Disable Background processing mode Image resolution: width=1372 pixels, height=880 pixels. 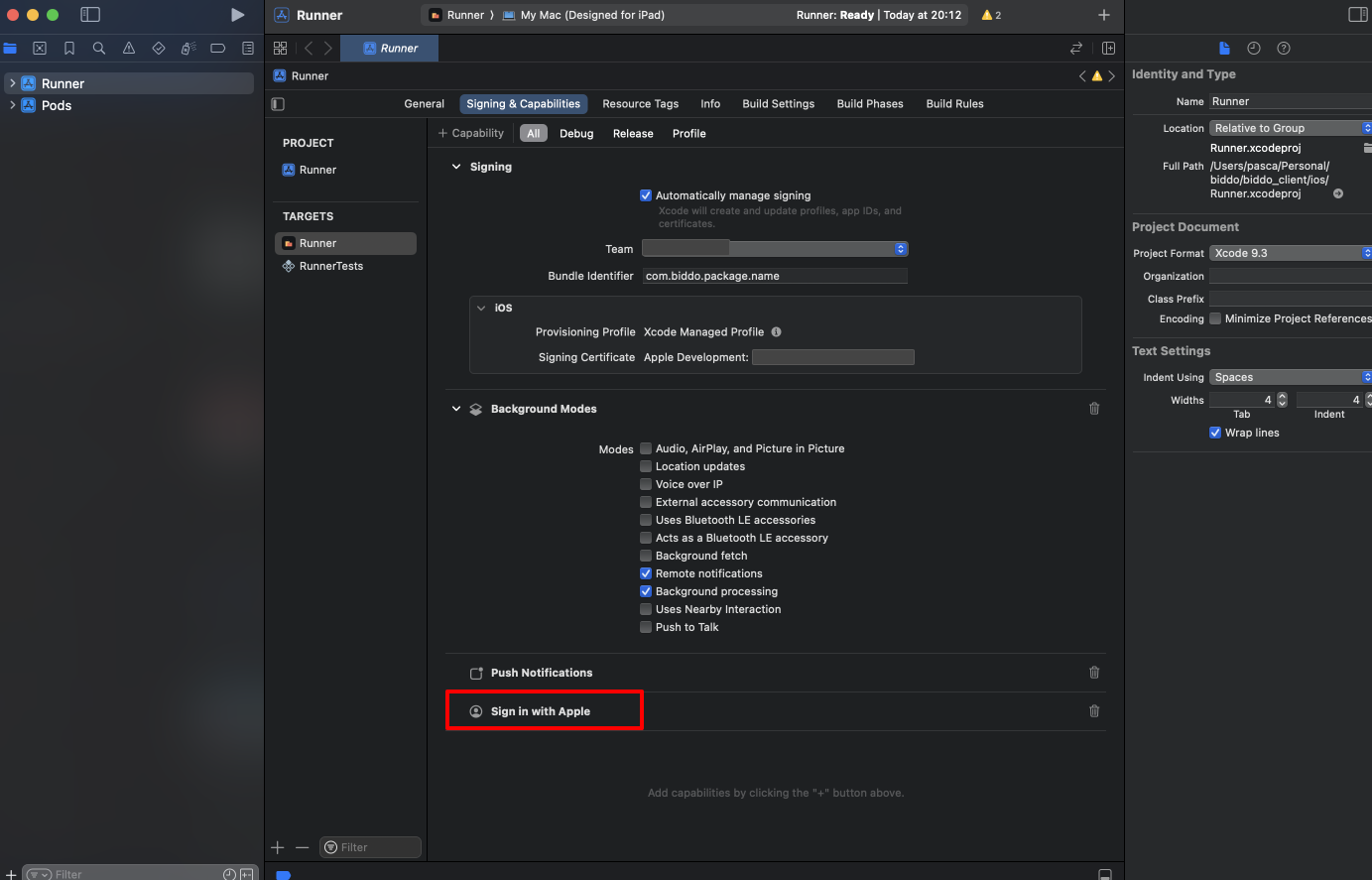tap(646, 591)
